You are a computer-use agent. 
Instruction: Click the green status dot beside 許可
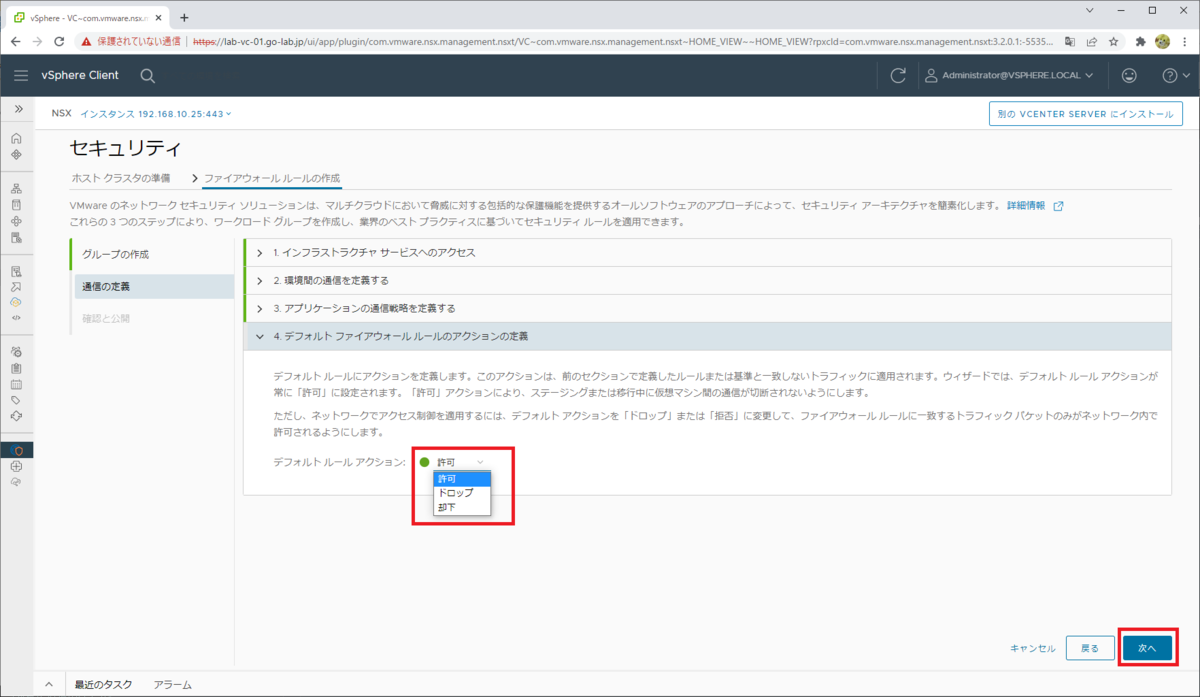coord(425,462)
